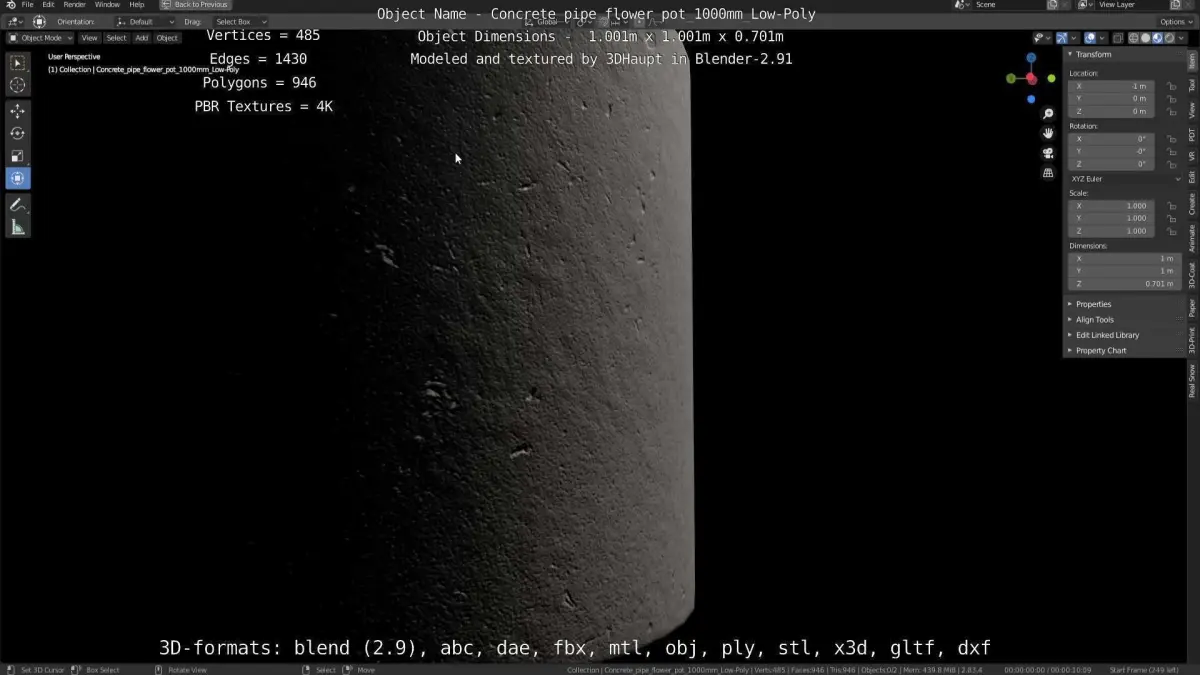
Task: Click the Rotation Z value field
Action: [1111, 164]
